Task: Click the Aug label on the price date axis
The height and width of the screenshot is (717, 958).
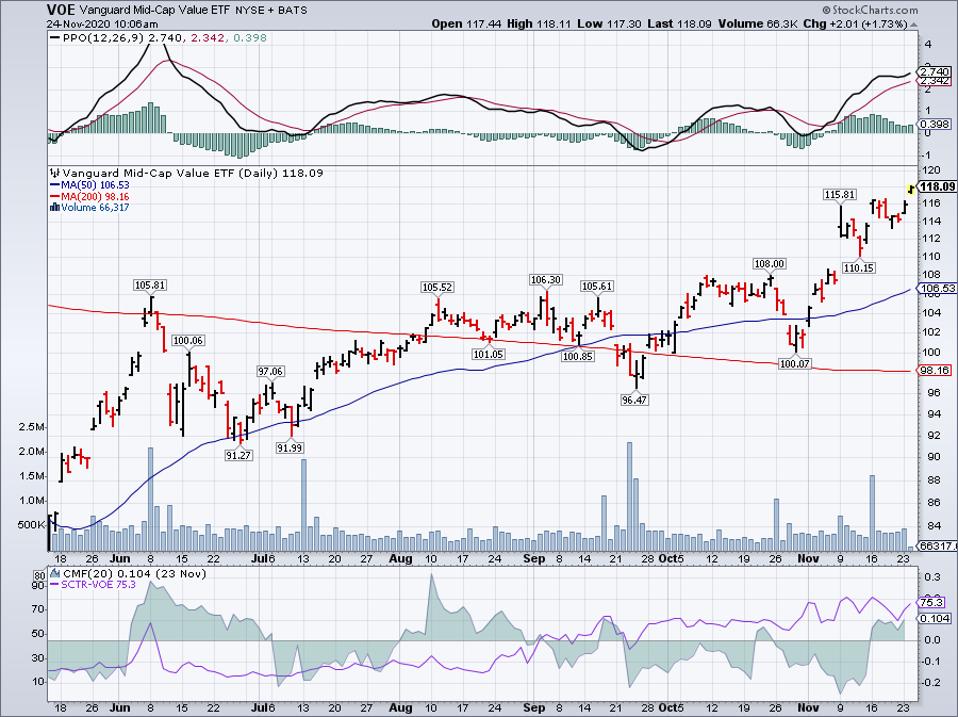Action: pyautogui.click(x=401, y=559)
